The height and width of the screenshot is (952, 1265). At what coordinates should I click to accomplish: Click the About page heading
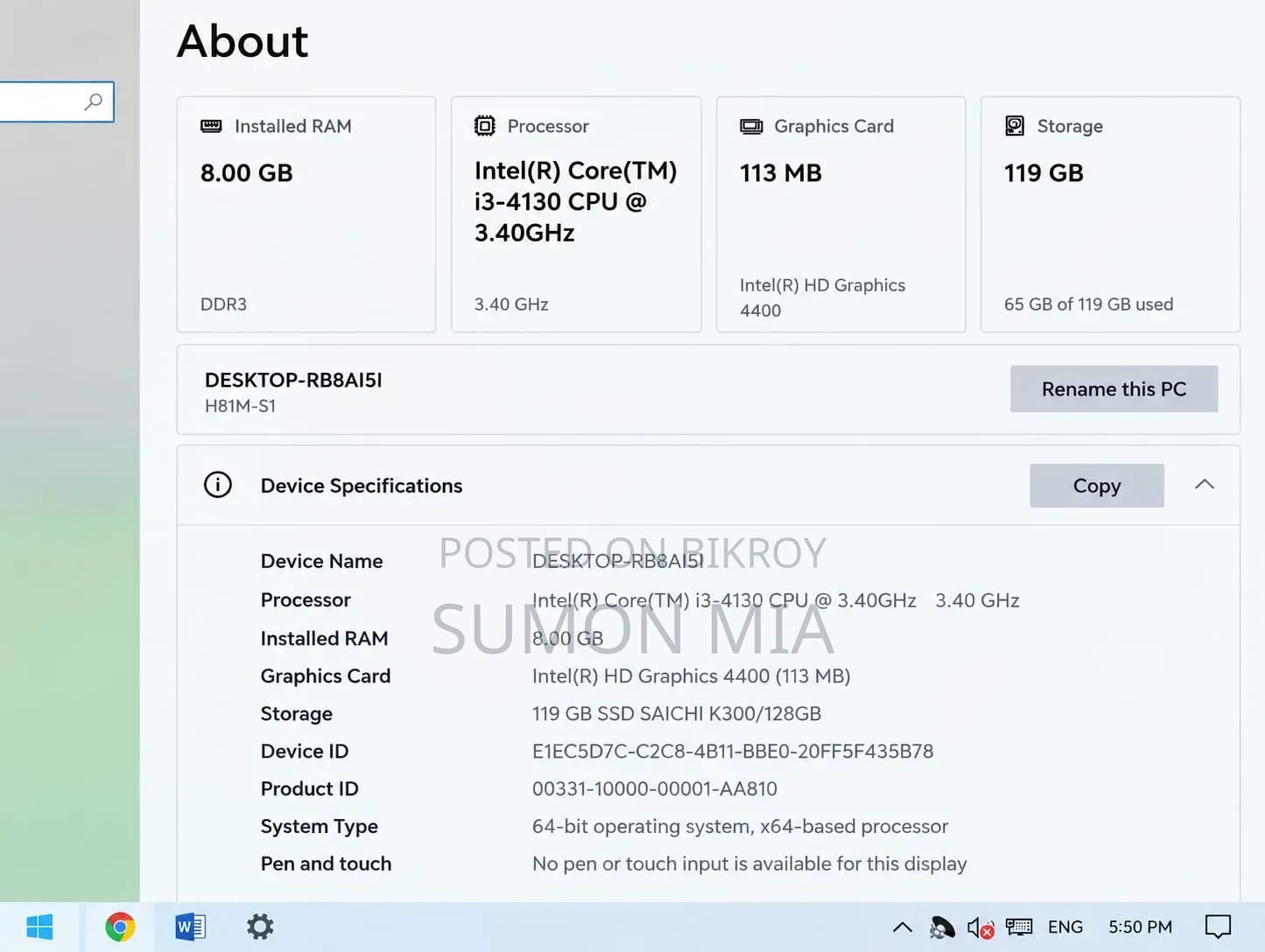(242, 41)
